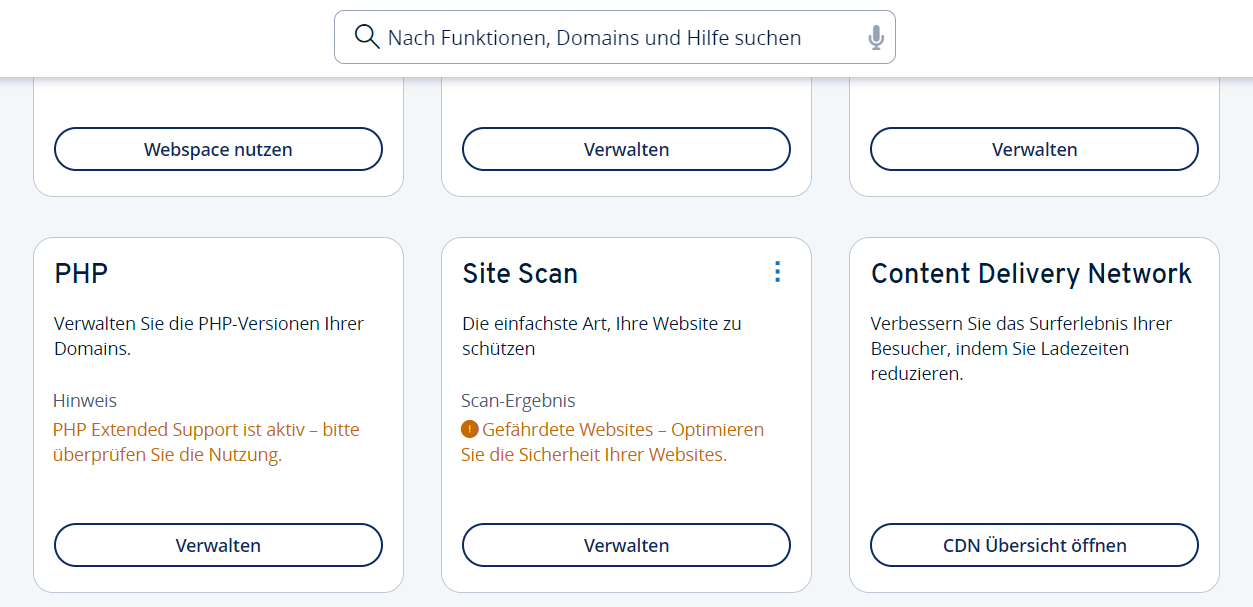The width and height of the screenshot is (1253, 607).
Task: Click 'Die einfachste Art' Site Scan description
Action: click(601, 336)
